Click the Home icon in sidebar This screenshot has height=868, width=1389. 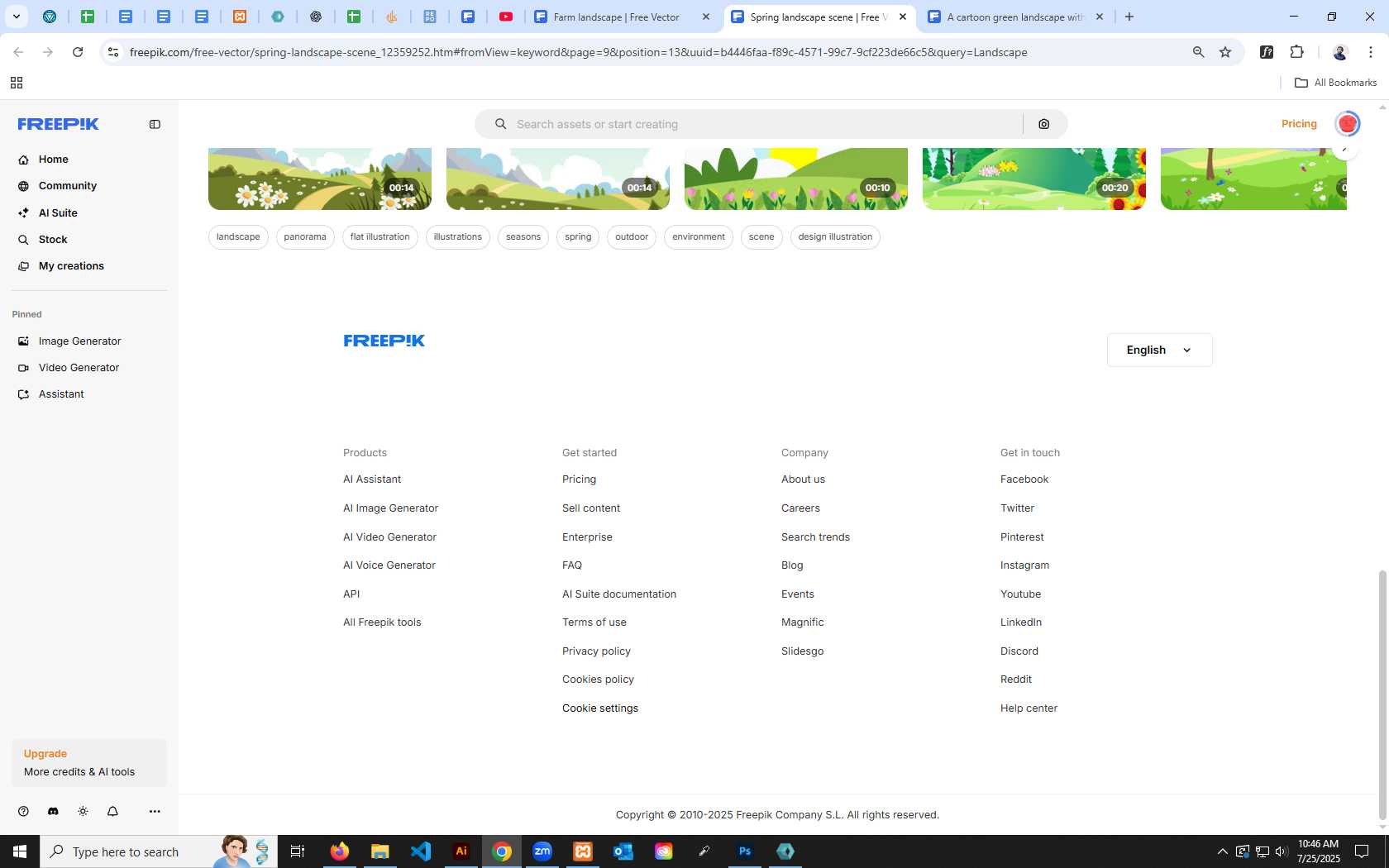point(23,160)
